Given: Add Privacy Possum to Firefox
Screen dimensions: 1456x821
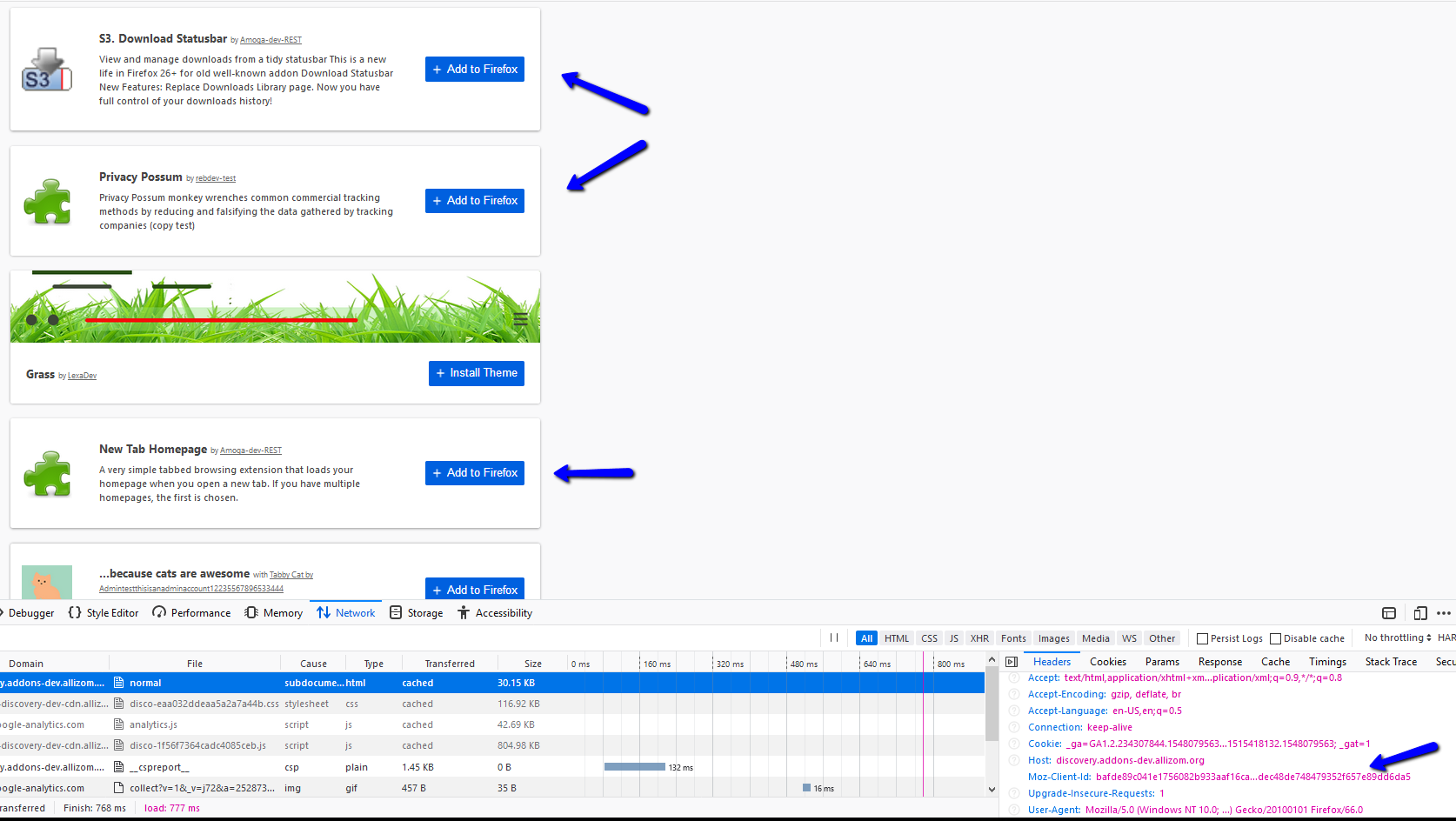Looking at the screenshot, I should pos(475,201).
